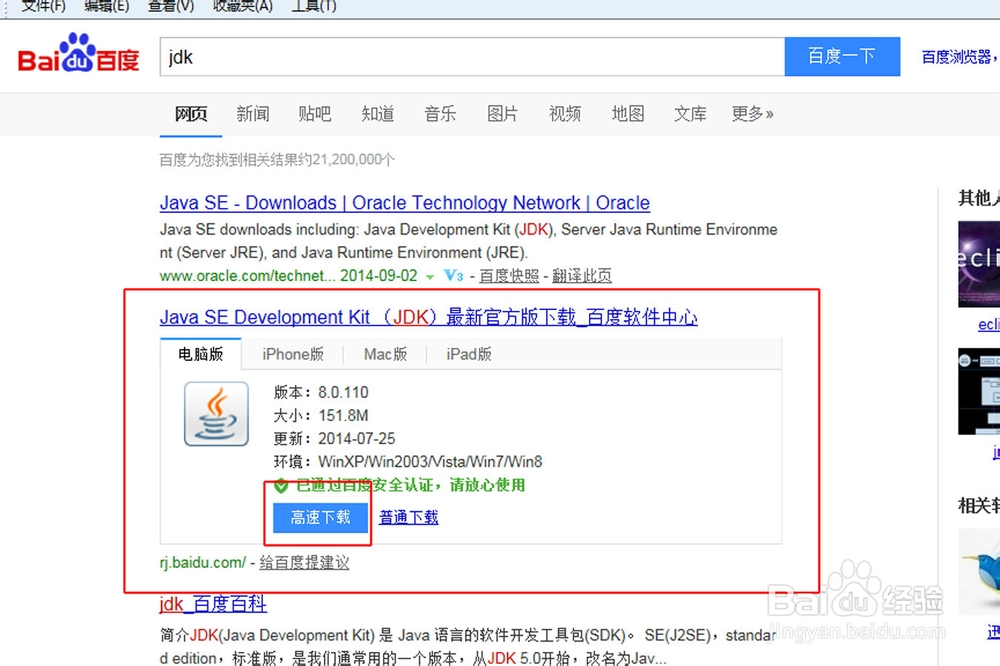Open the jdk_百度百科 result
Image resolution: width=1000 pixels, height=666 pixels.
[213, 603]
